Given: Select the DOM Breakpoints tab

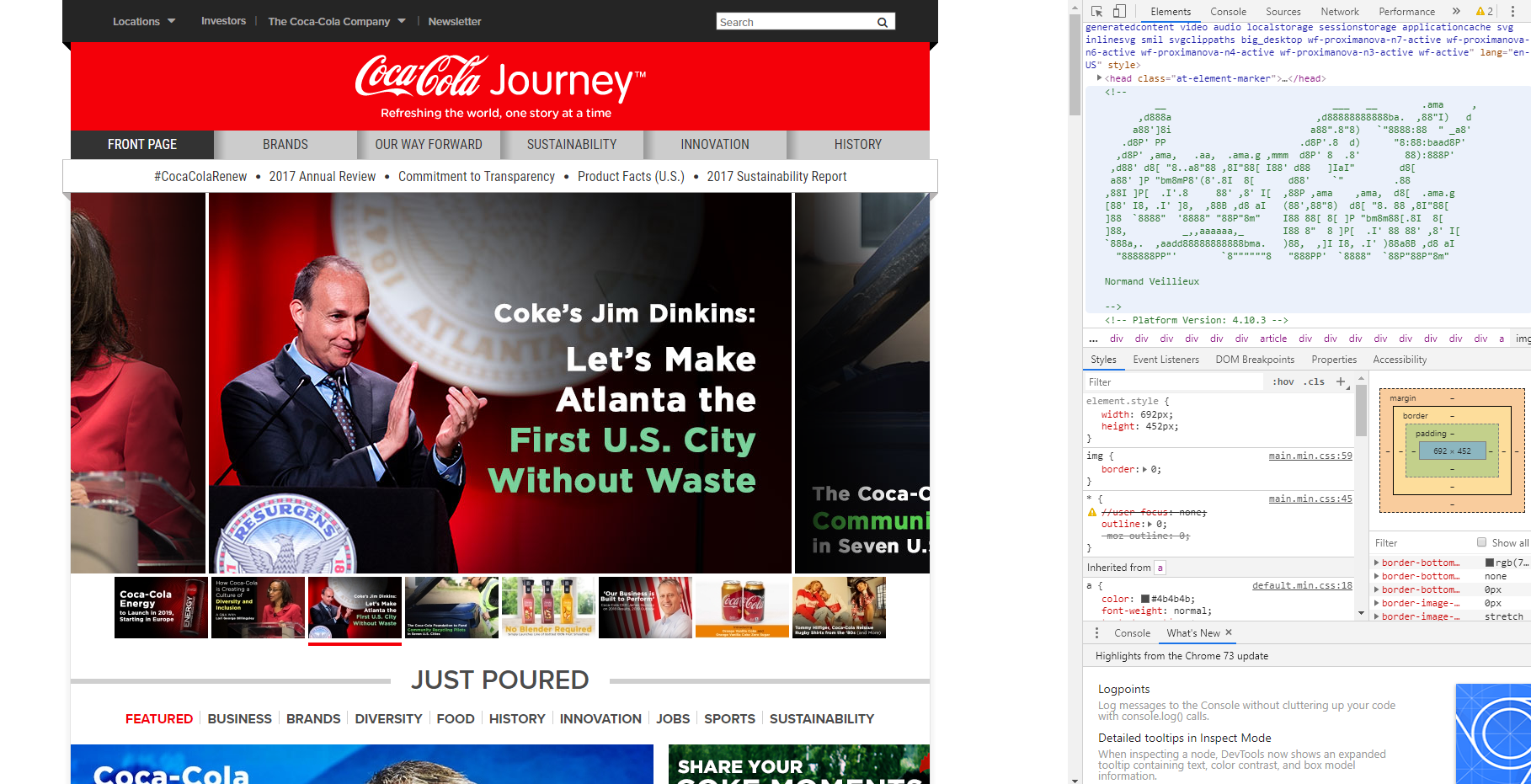Looking at the screenshot, I should pos(1255,360).
